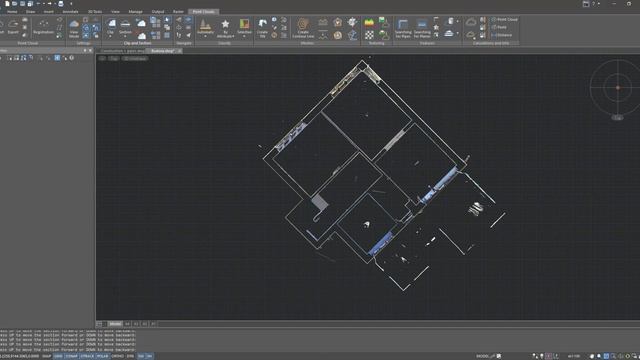Open the Registration tool
Image resolution: width=640 pixels, height=360 pixels.
click(43, 27)
